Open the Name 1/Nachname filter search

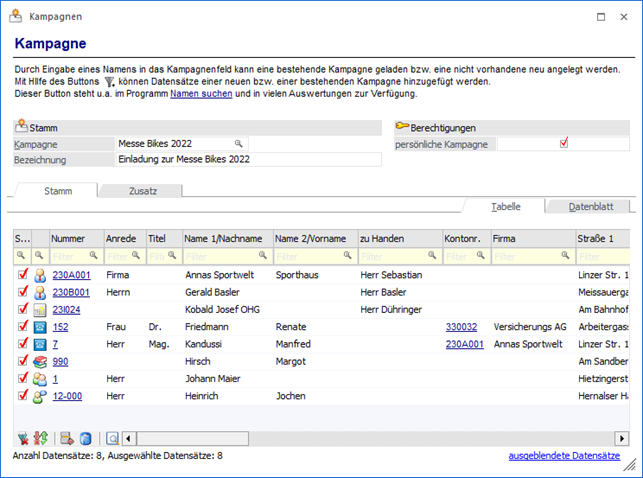[x=261, y=256]
